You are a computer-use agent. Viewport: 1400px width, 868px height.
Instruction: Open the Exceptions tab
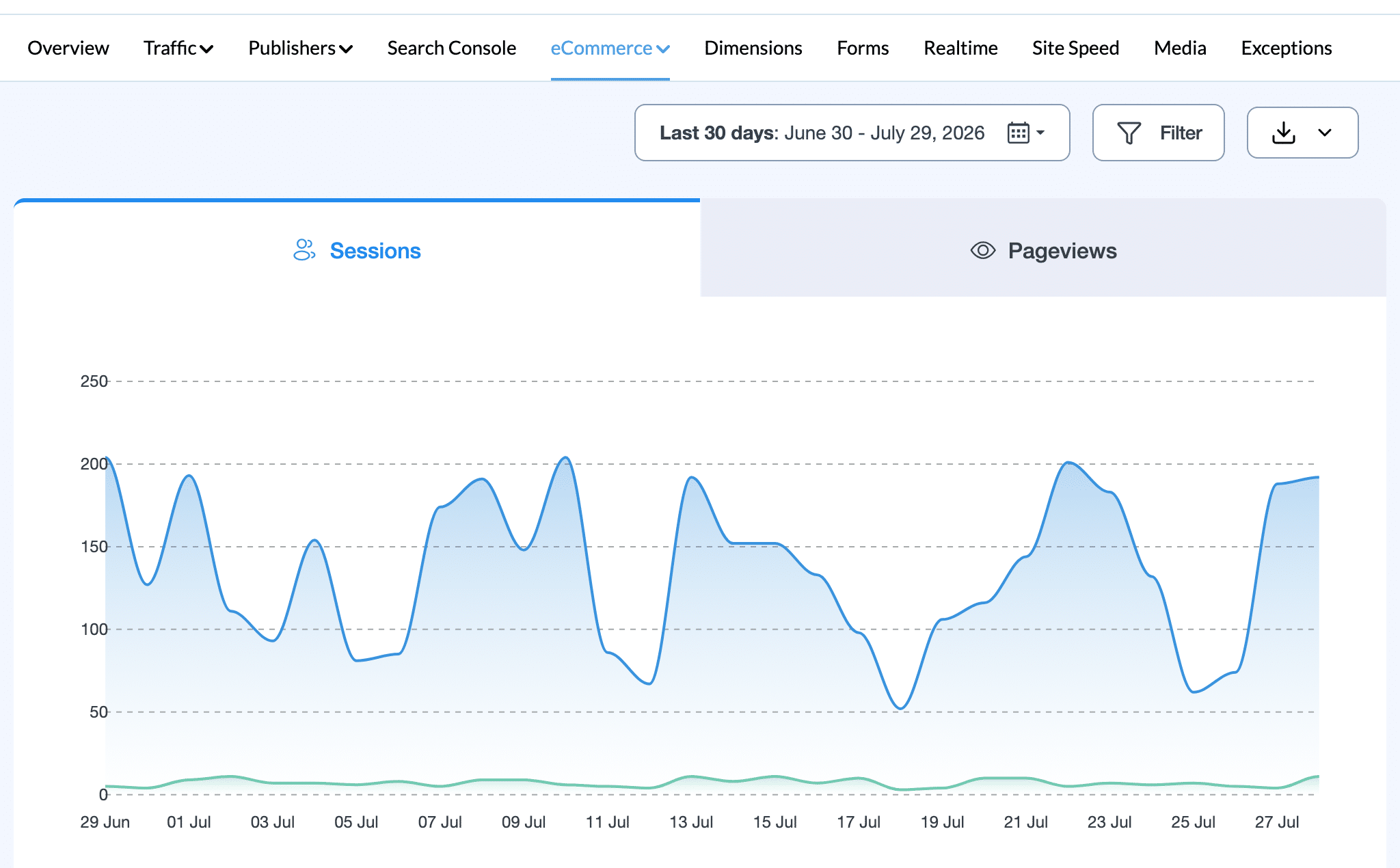pyautogui.click(x=1286, y=48)
